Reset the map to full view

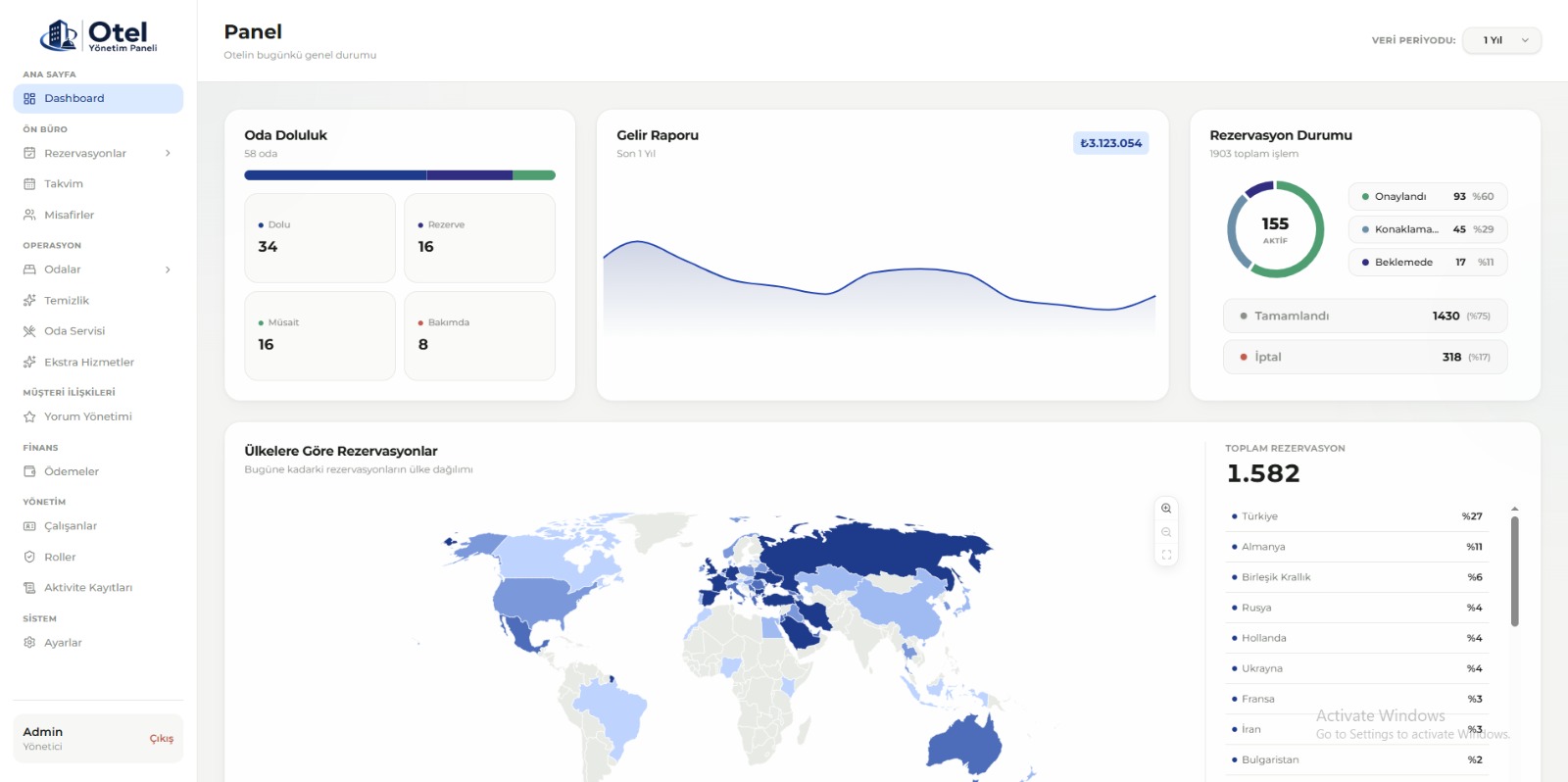pyautogui.click(x=1166, y=555)
